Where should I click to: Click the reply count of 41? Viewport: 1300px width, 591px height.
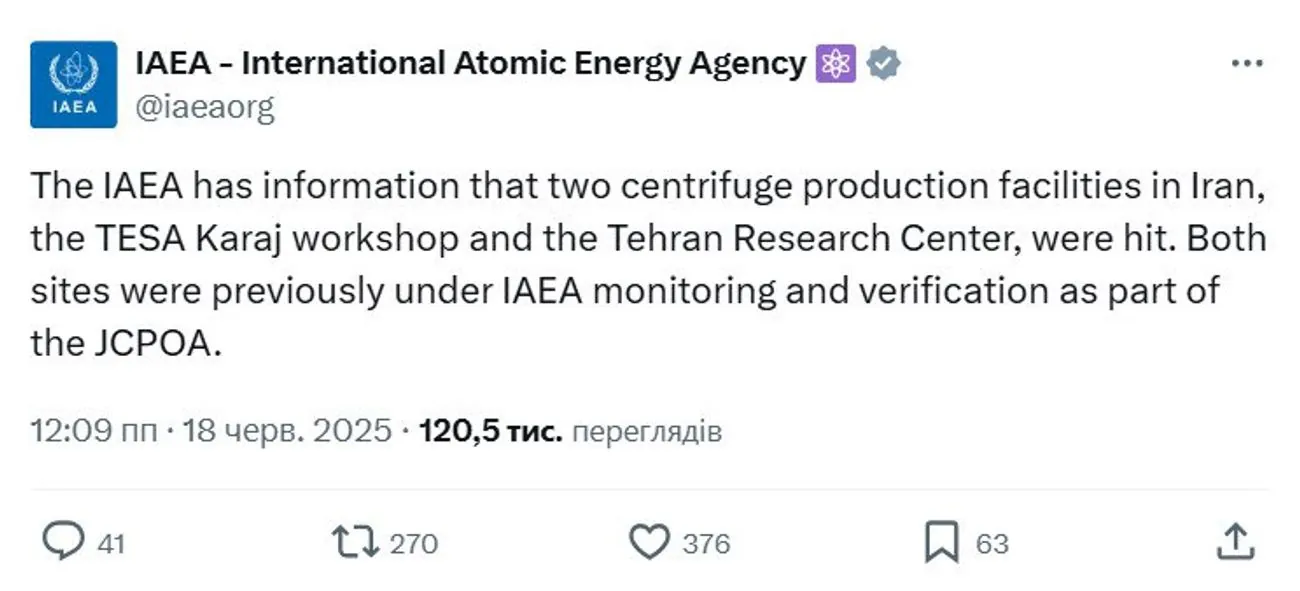[111, 544]
